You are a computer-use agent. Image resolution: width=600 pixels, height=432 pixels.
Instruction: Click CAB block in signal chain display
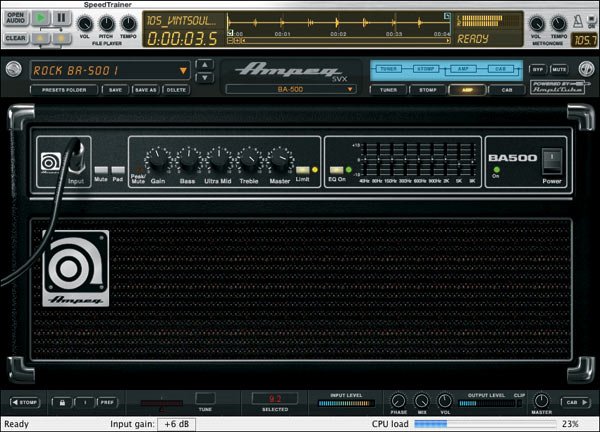(x=501, y=69)
